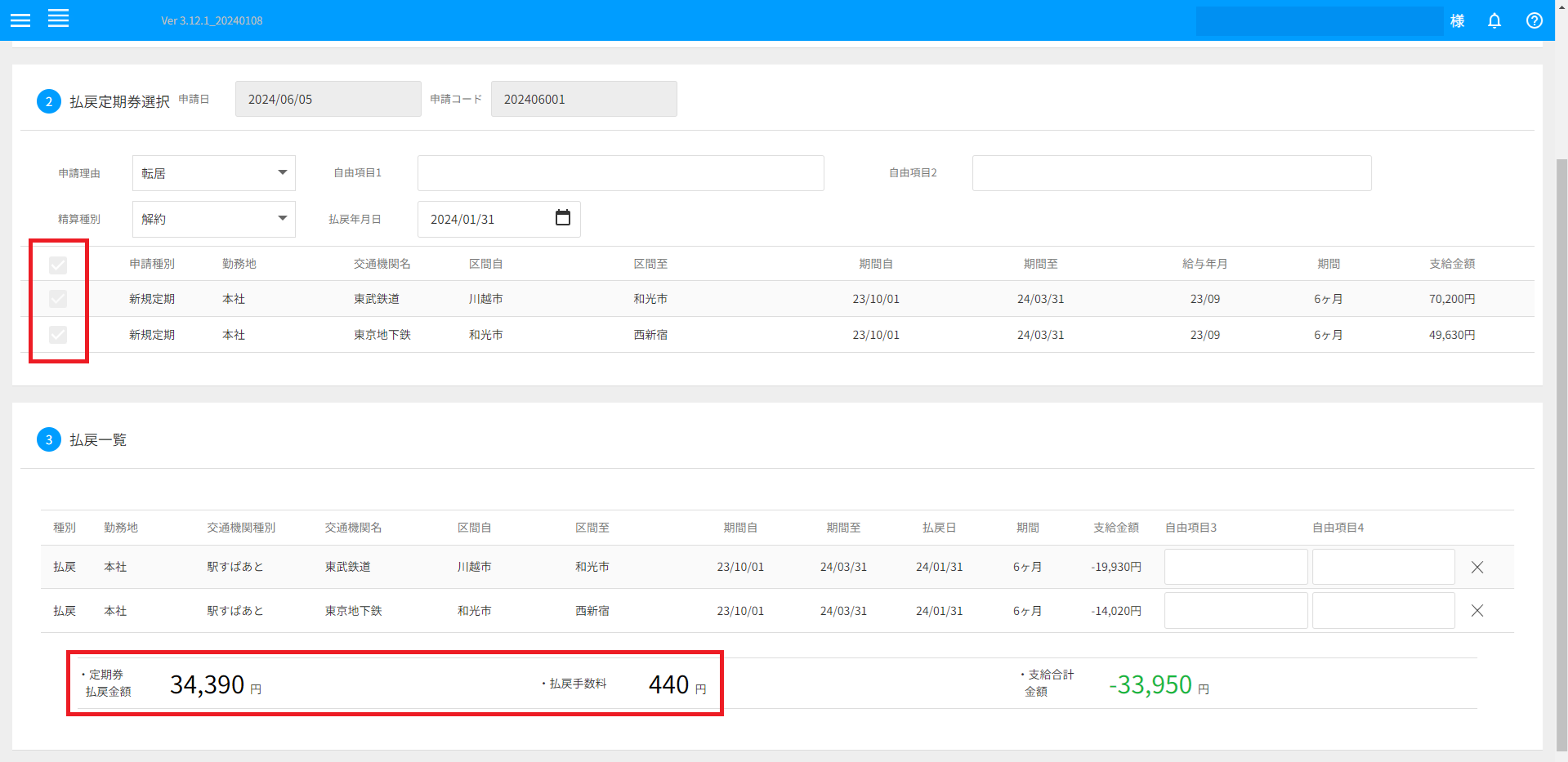Toggle checkbox for 東武鉄道 commuter pass row
The height and width of the screenshot is (762, 1568).
(58, 299)
